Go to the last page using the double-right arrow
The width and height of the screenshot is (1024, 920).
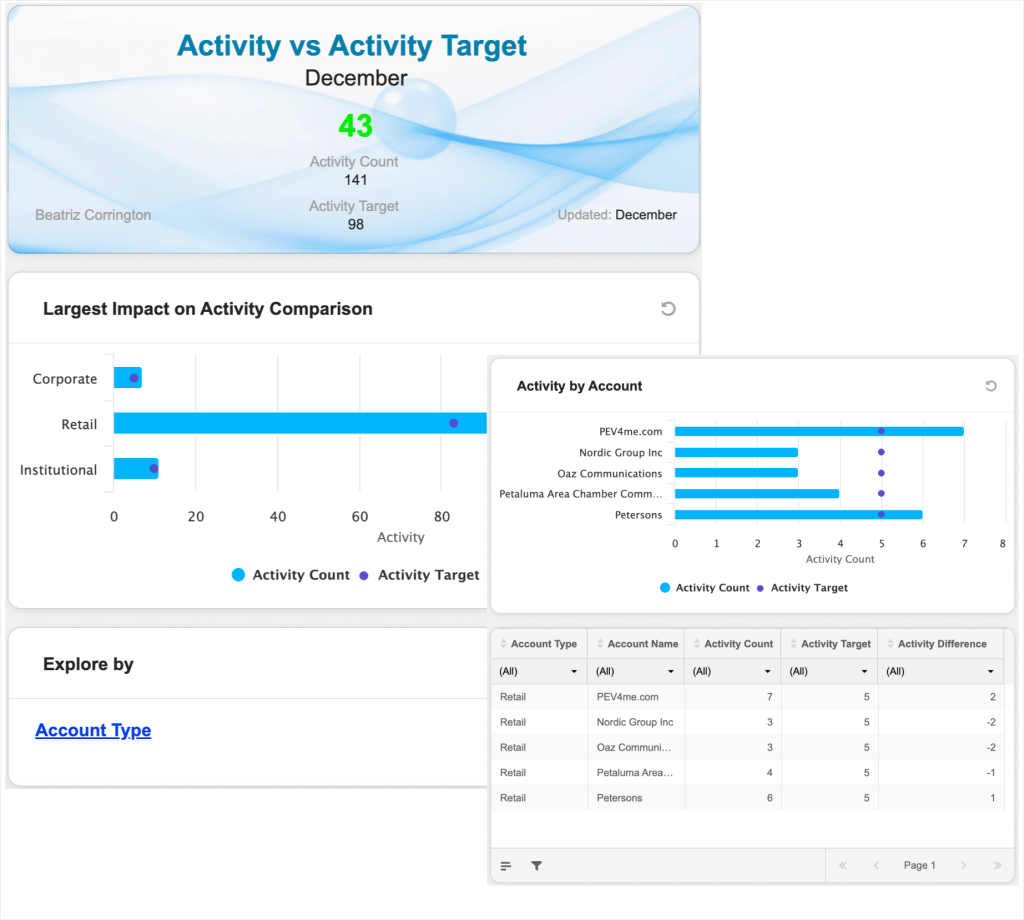coord(996,866)
